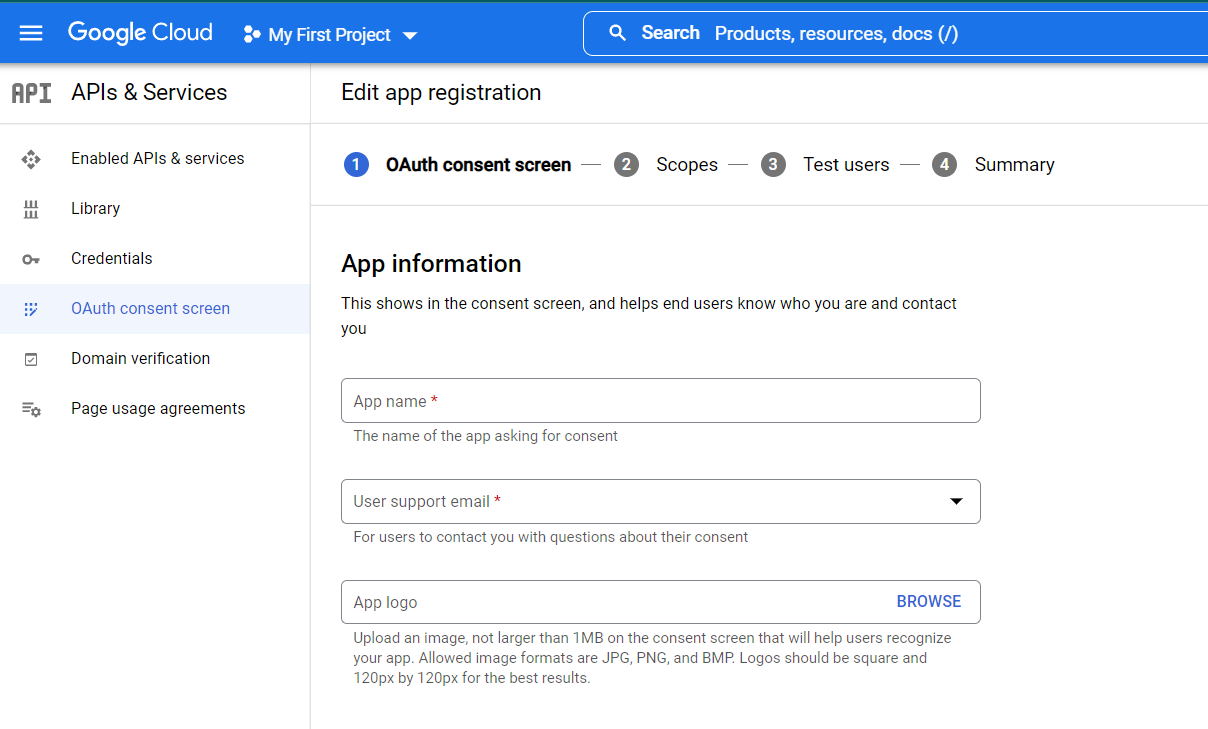
Task: Click the Domain verification checkbox icon
Action: point(31,359)
